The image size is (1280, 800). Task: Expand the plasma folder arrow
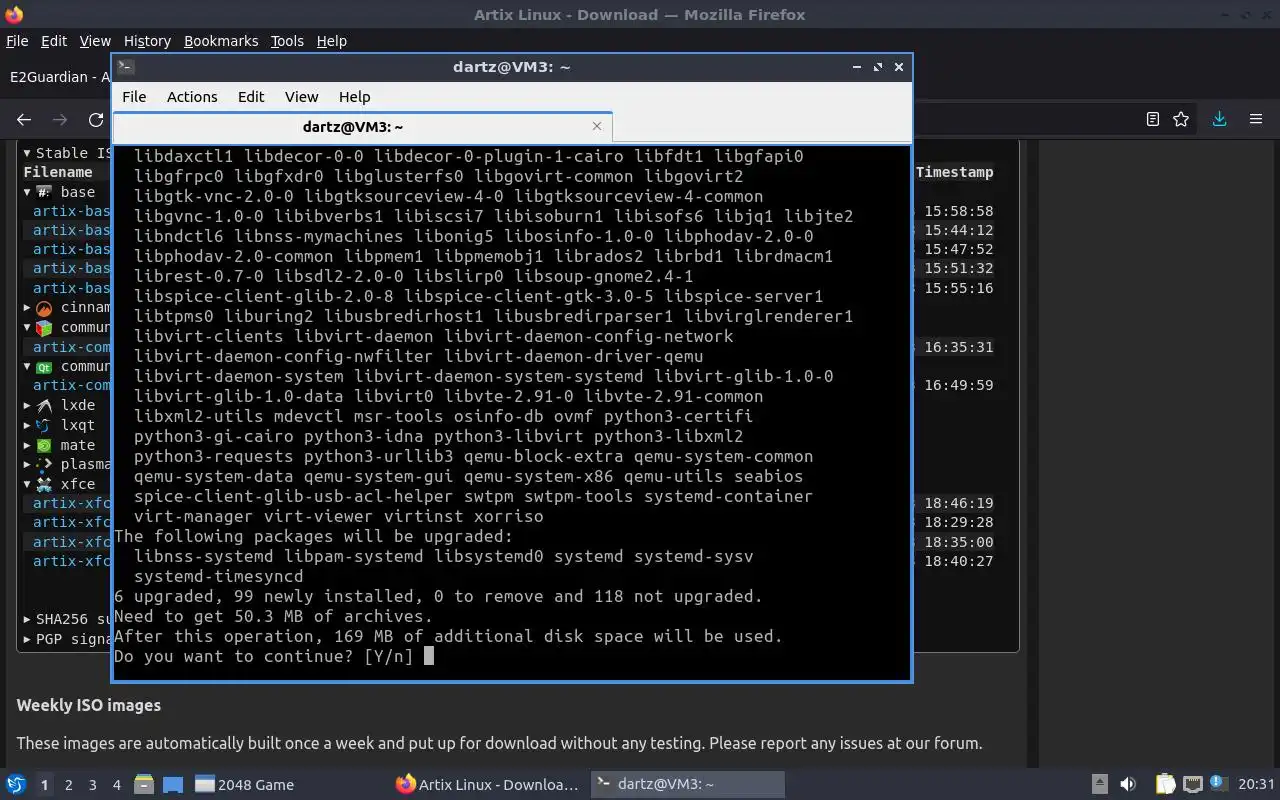28,464
